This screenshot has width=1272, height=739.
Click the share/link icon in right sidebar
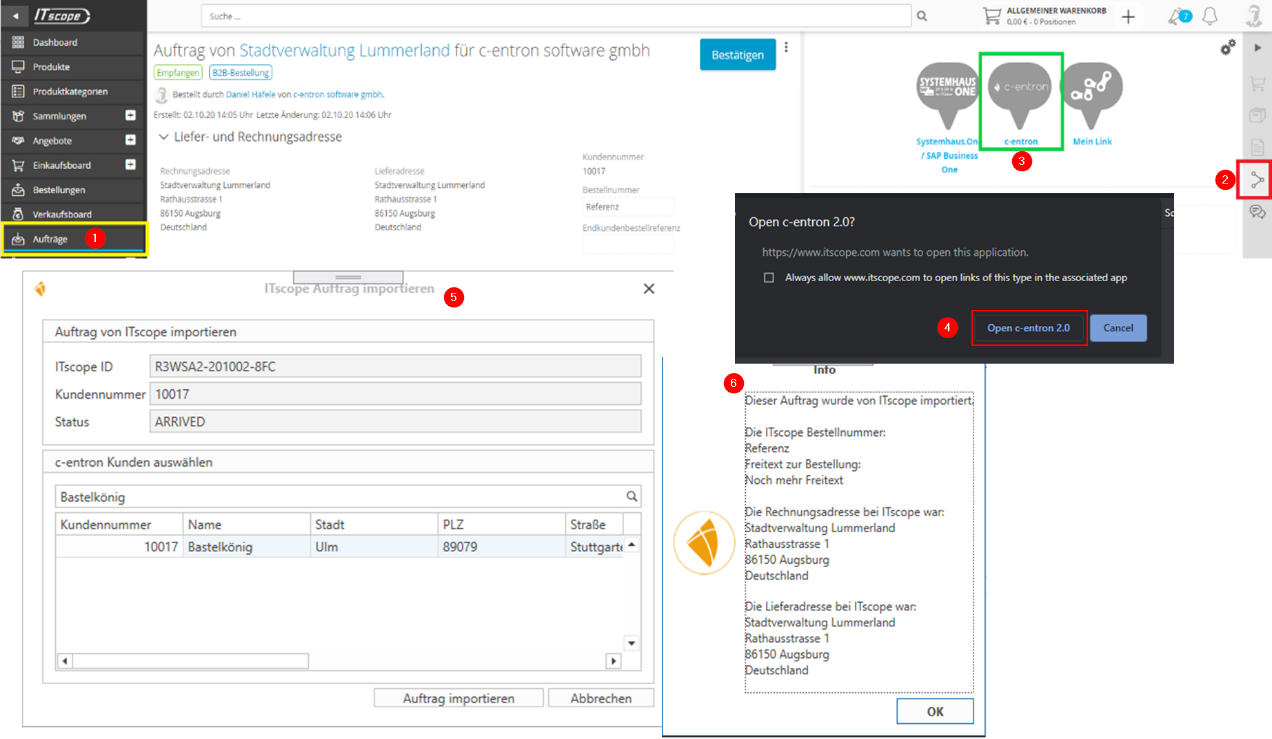pyautogui.click(x=1256, y=180)
